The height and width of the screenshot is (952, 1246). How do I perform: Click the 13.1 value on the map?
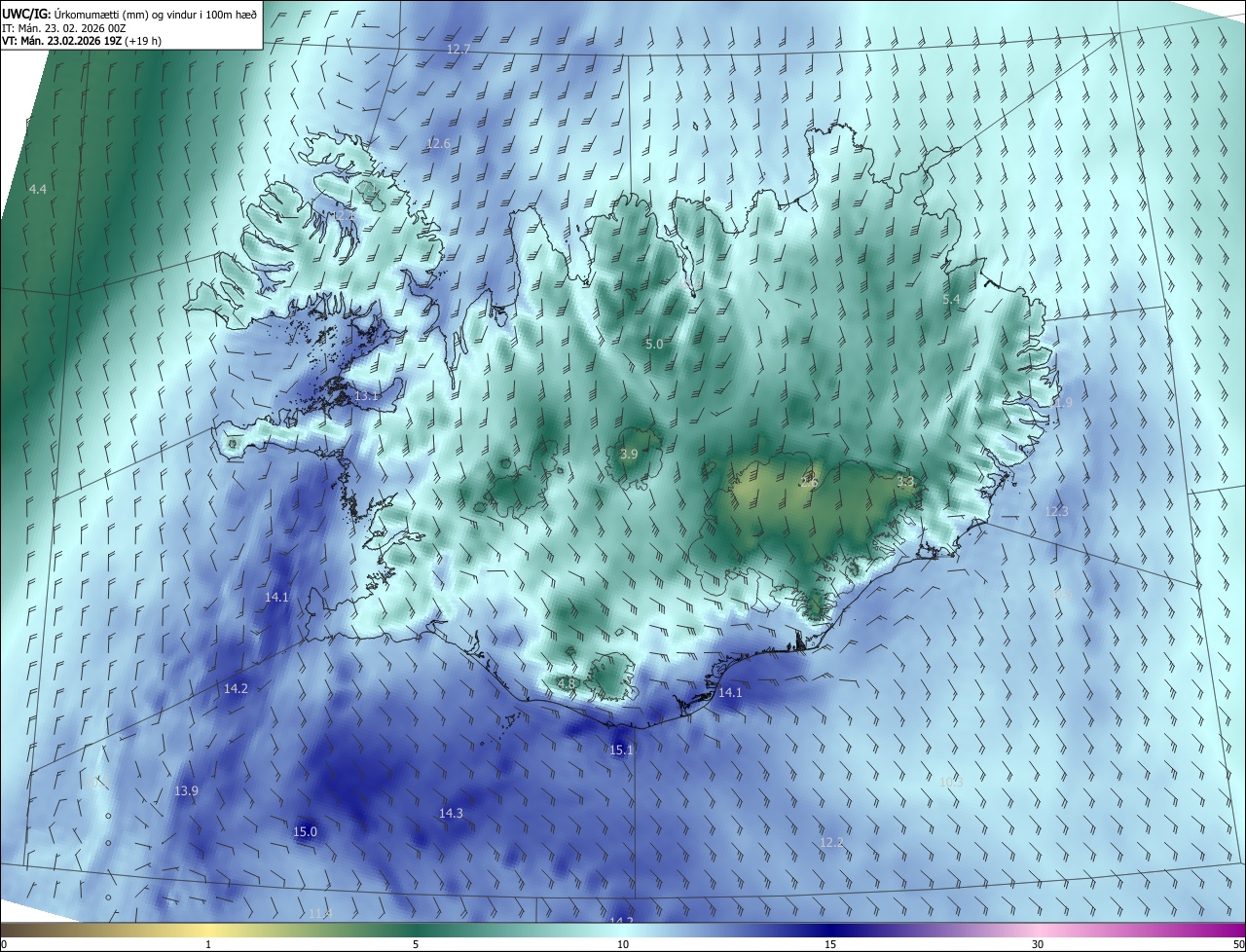366,396
